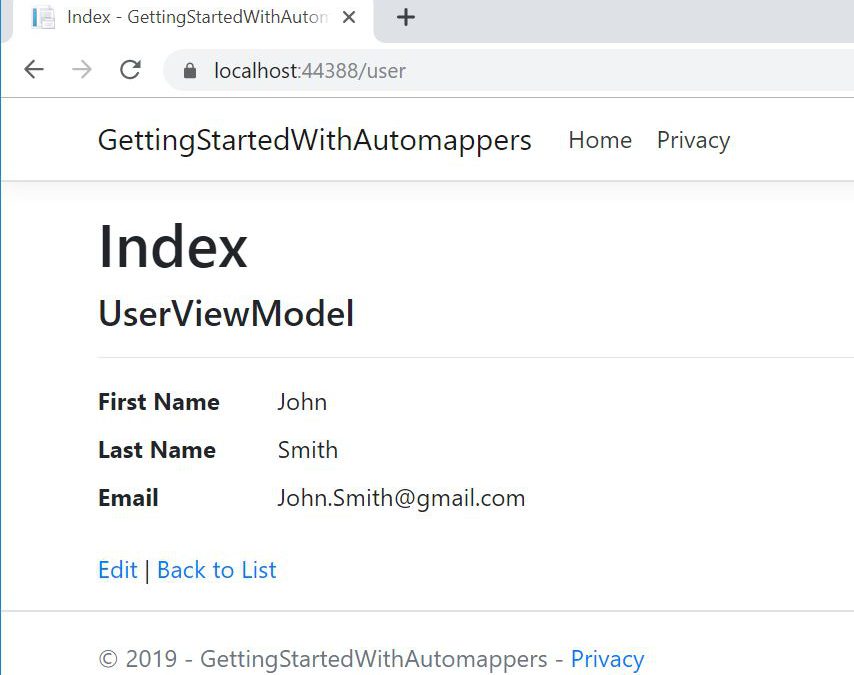The height and width of the screenshot is (675, 854).
Task: Open Privacy in the top navbar
Action: 693,140
